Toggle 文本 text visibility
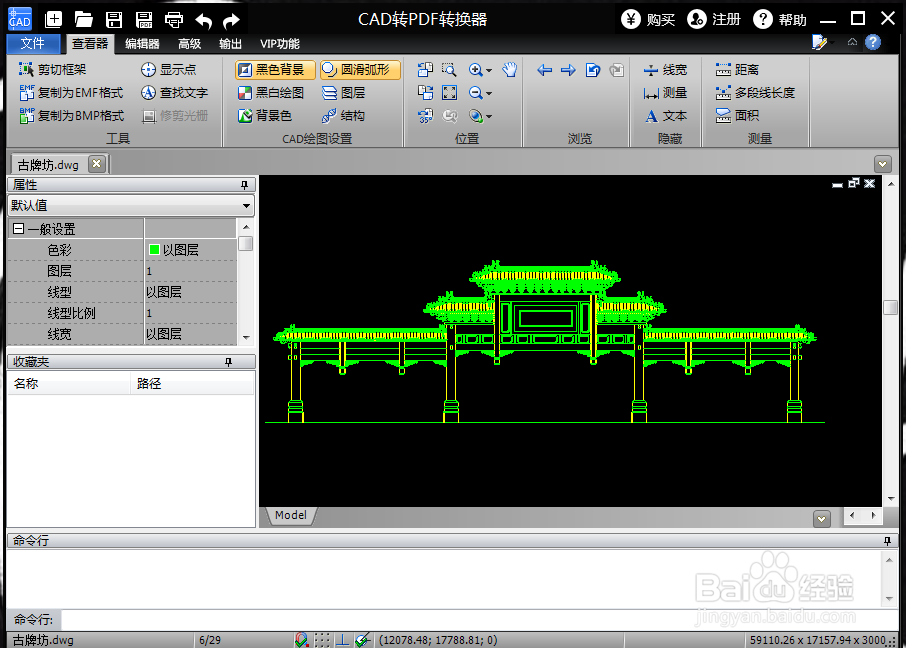Screen dimensions: 906x648 pos(666,116)
